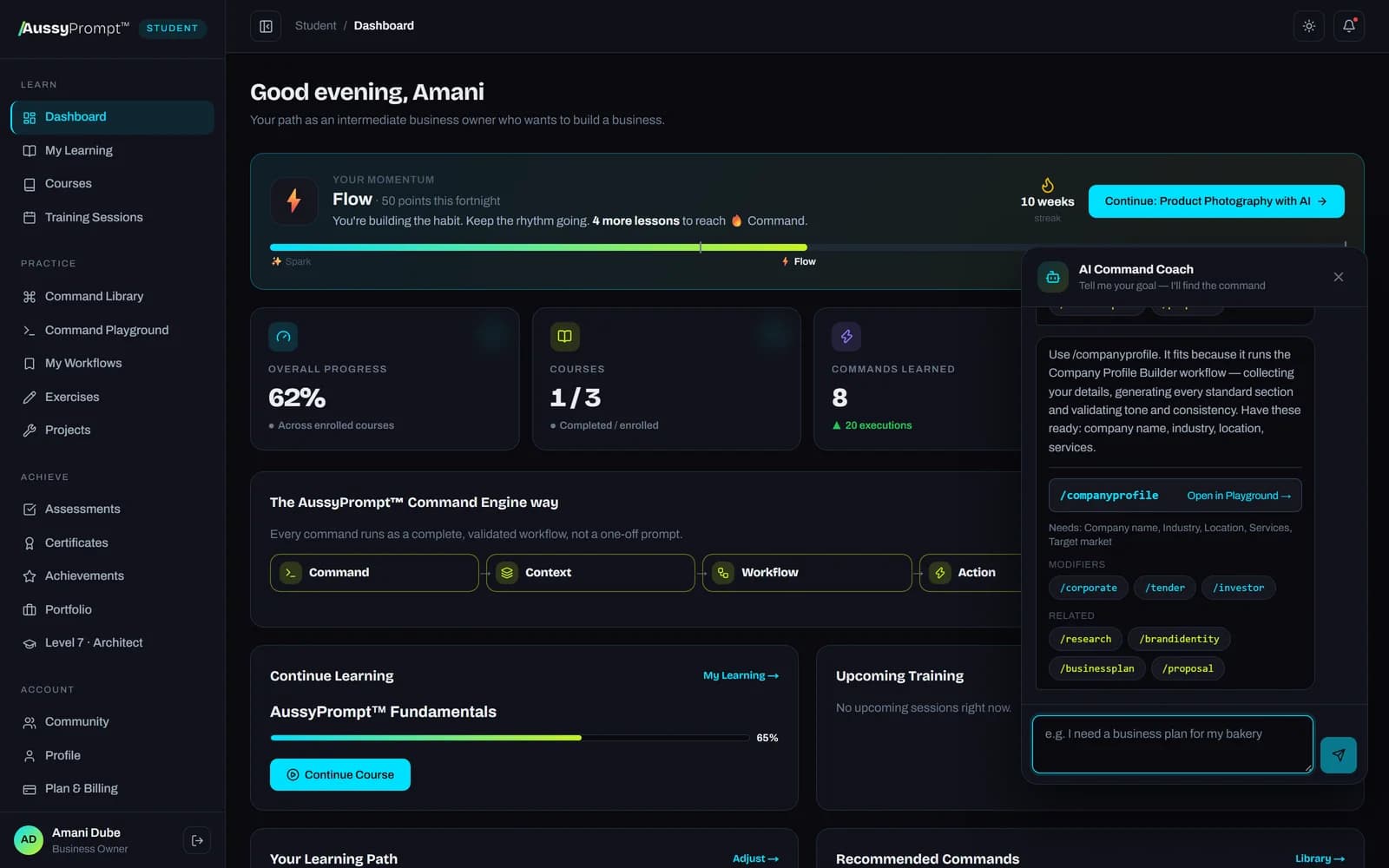
Task: Click the logout icon beside Amani Dube
Action: pos(197,840)
